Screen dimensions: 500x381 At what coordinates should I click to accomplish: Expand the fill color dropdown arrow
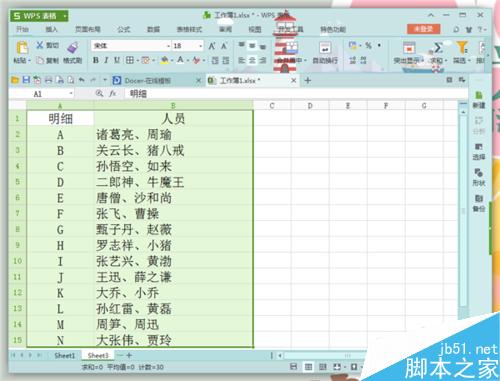pos(172,61)
